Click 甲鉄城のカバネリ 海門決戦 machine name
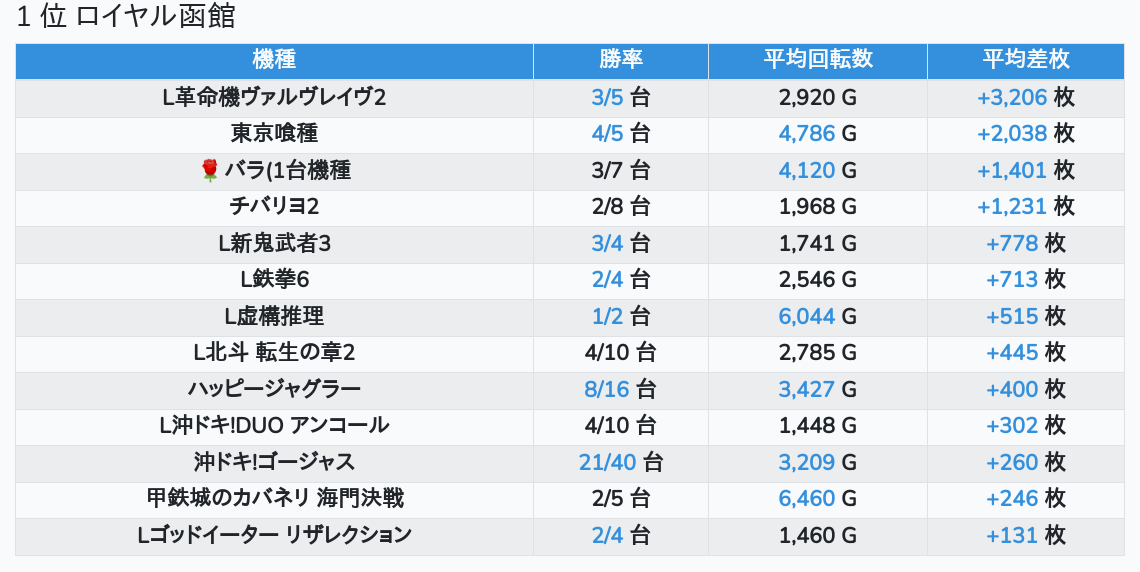 click(274, 498)
